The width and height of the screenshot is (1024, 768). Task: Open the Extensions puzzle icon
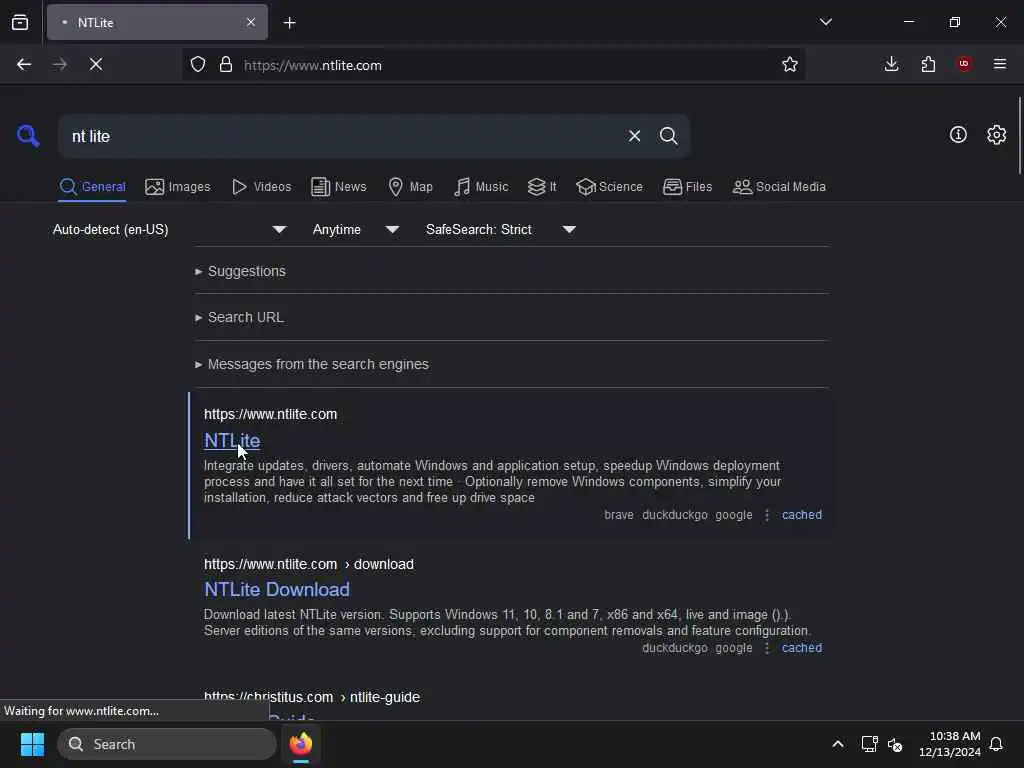click(928, 64)
